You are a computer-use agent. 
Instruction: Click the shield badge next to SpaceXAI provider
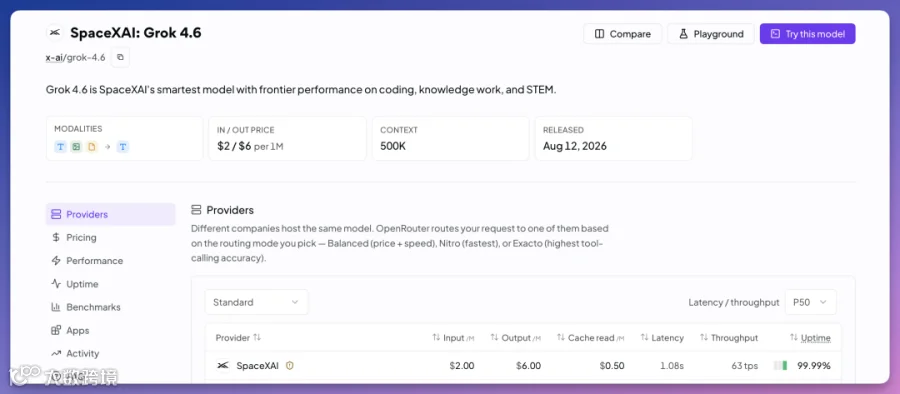[x=290, y=365]
